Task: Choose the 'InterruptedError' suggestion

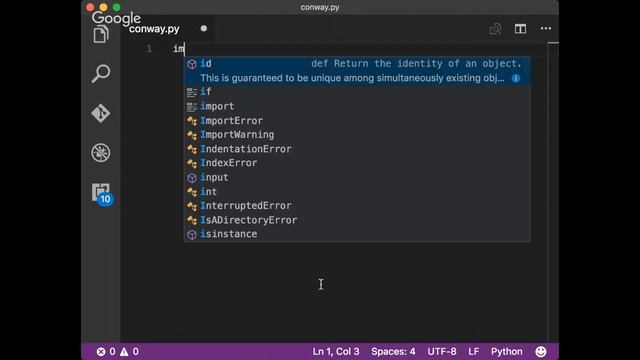Action: 357,206
